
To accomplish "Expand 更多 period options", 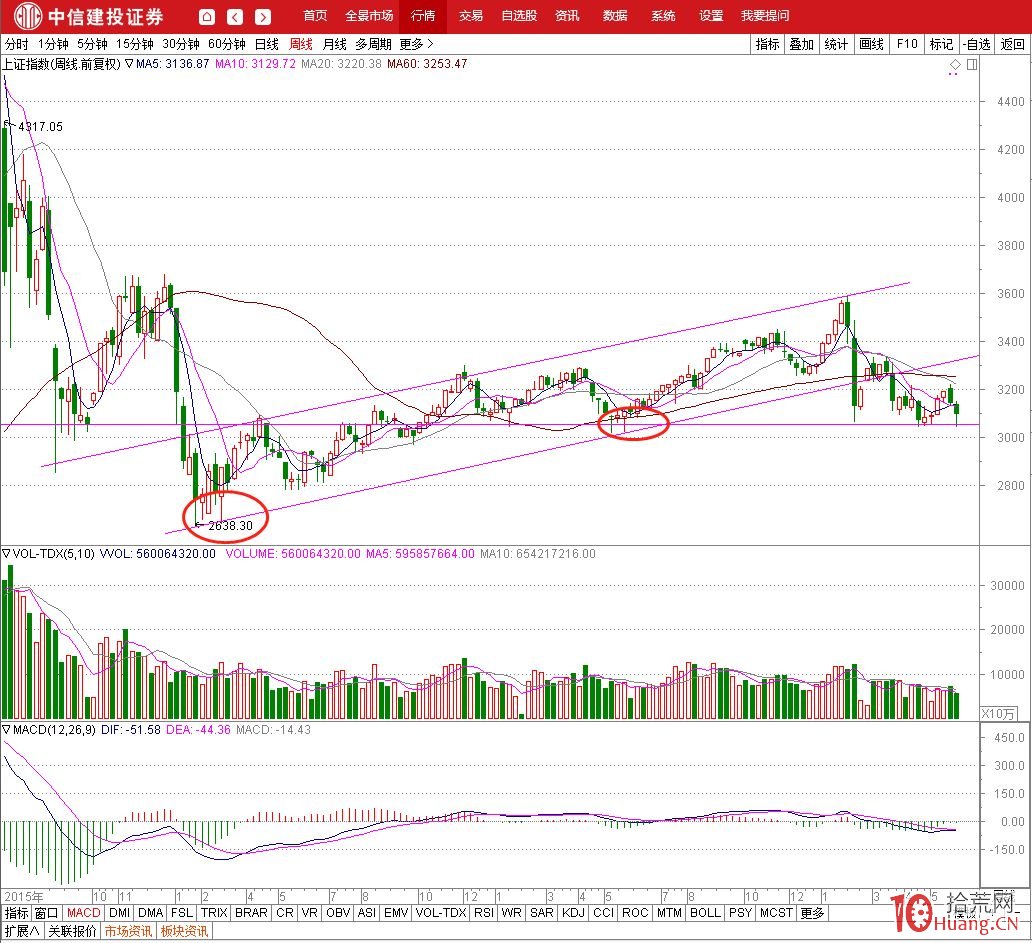I will [416, 44].
